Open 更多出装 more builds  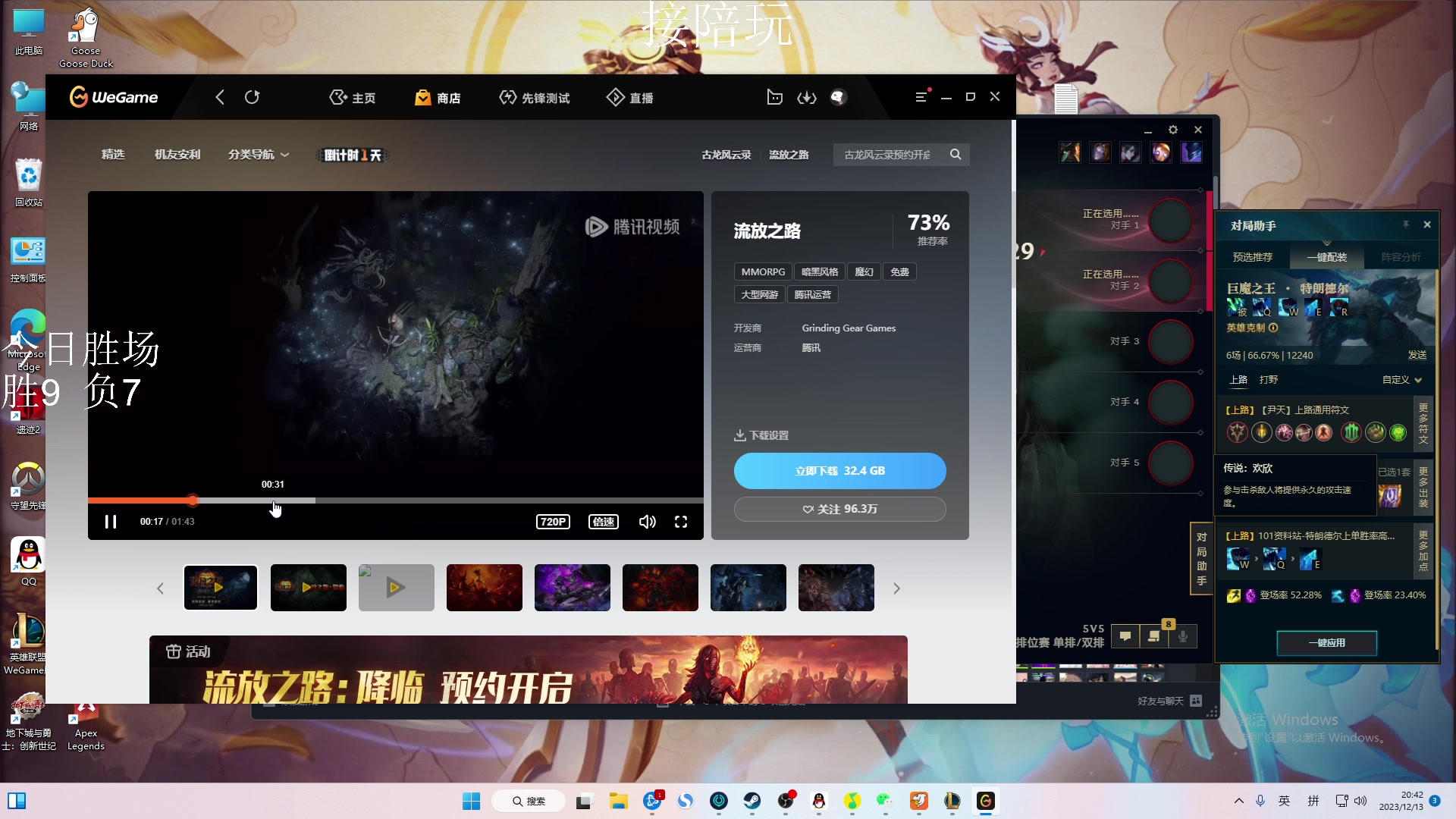[x=1423, y=487]
